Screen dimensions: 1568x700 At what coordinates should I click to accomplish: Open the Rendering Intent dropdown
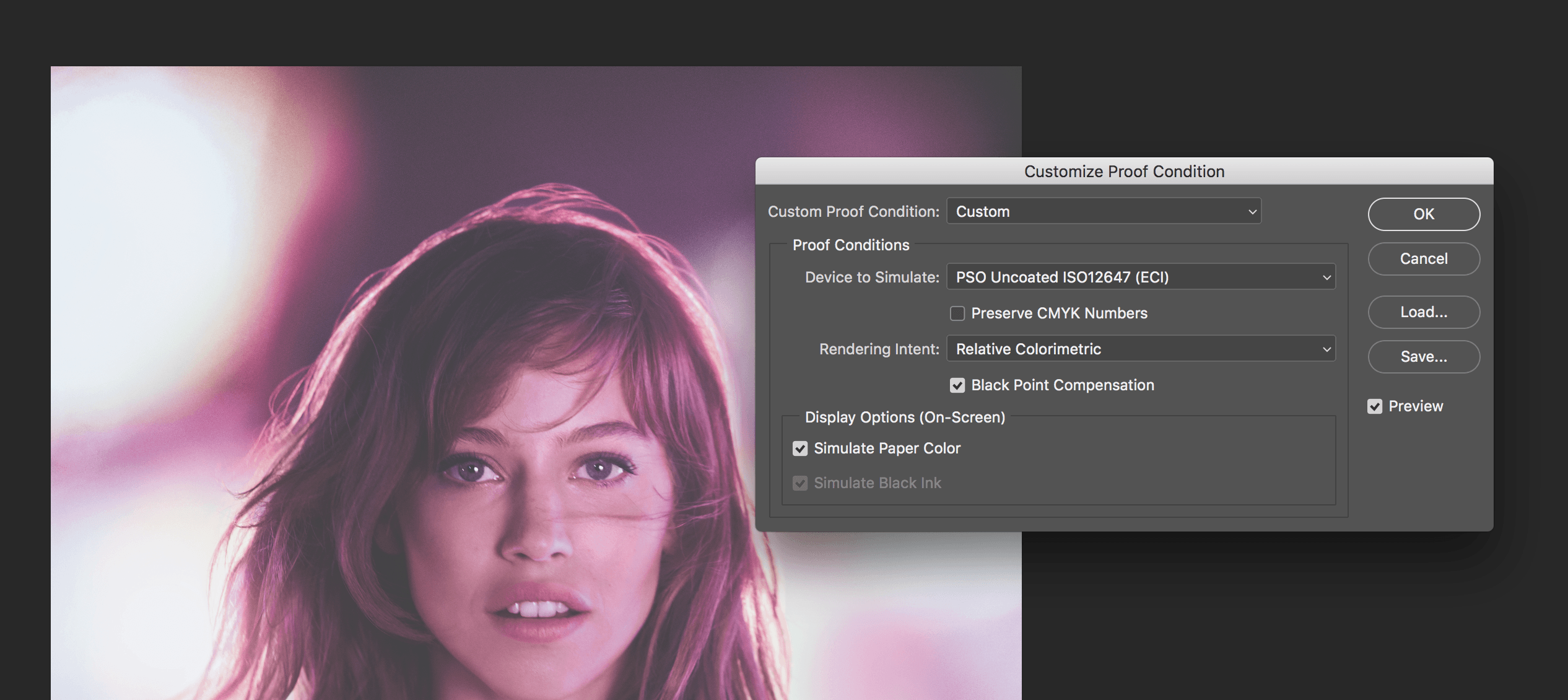[1141, 349]
